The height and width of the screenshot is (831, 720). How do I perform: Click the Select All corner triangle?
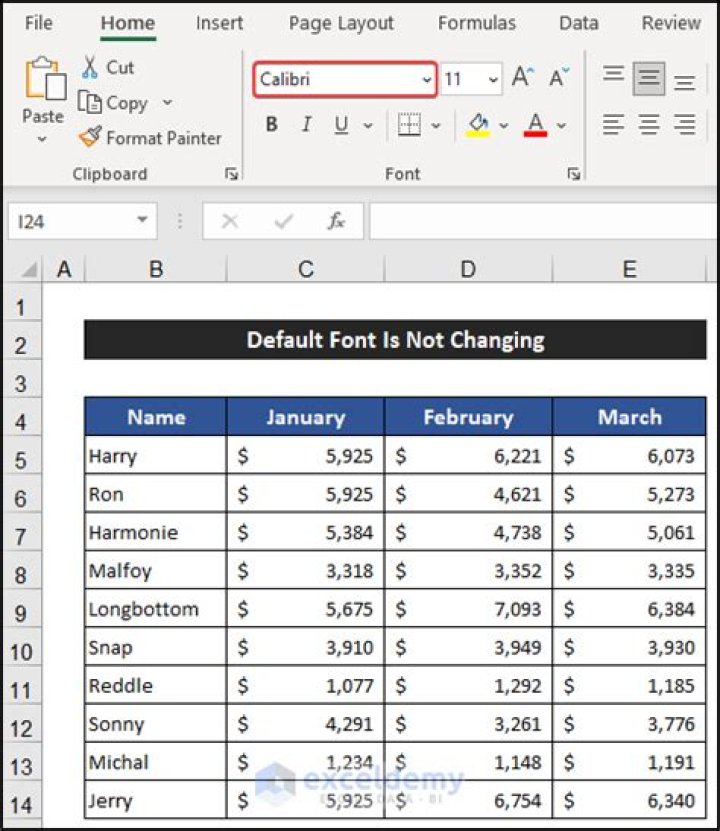(29, 270)
